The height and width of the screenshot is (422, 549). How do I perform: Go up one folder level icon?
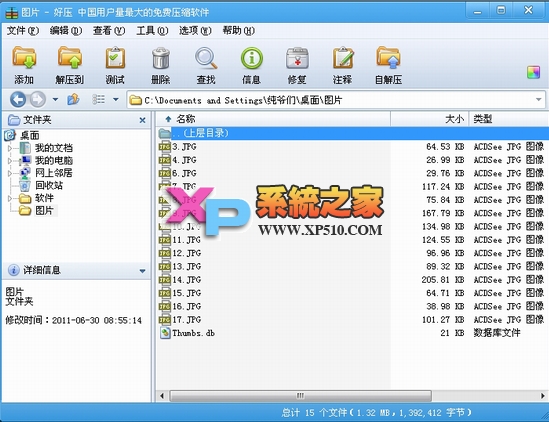(73, 99)
